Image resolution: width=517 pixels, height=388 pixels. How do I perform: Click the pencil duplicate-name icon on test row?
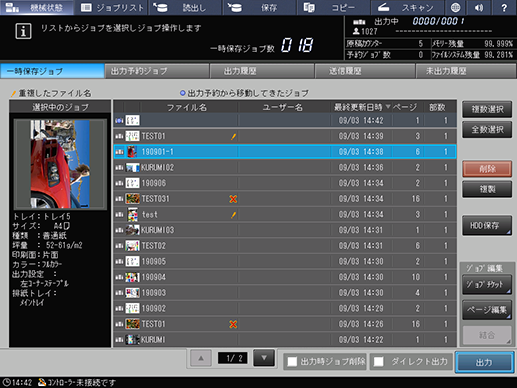(234, 215)
